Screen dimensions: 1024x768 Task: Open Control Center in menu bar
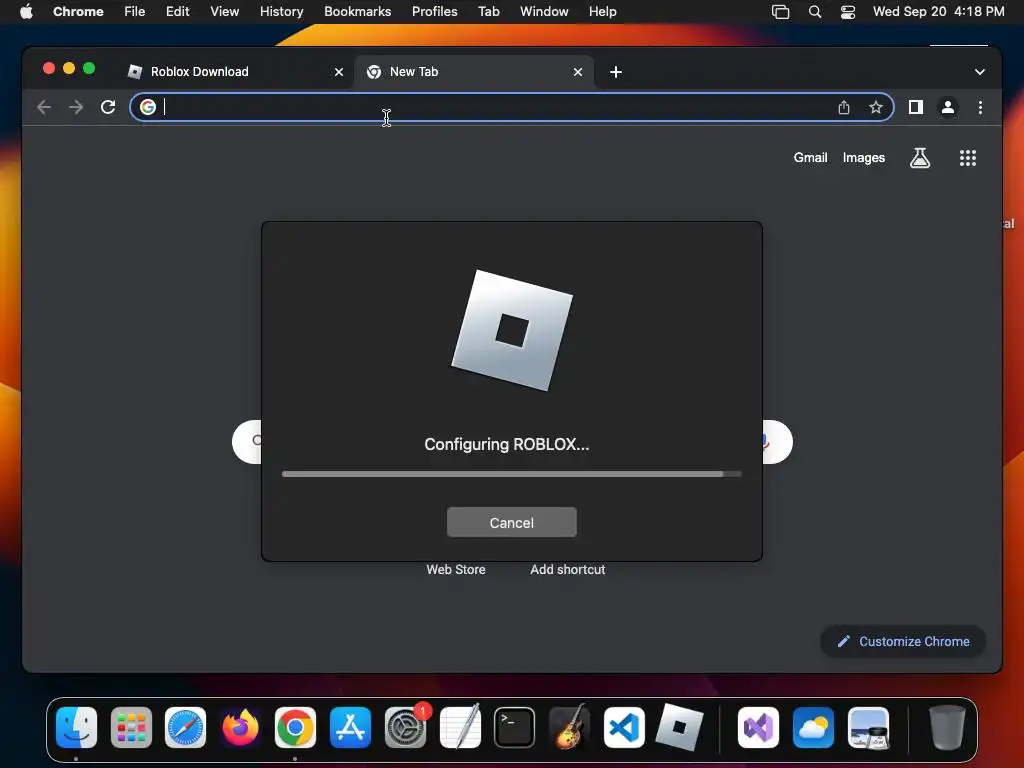pos(848,12)
